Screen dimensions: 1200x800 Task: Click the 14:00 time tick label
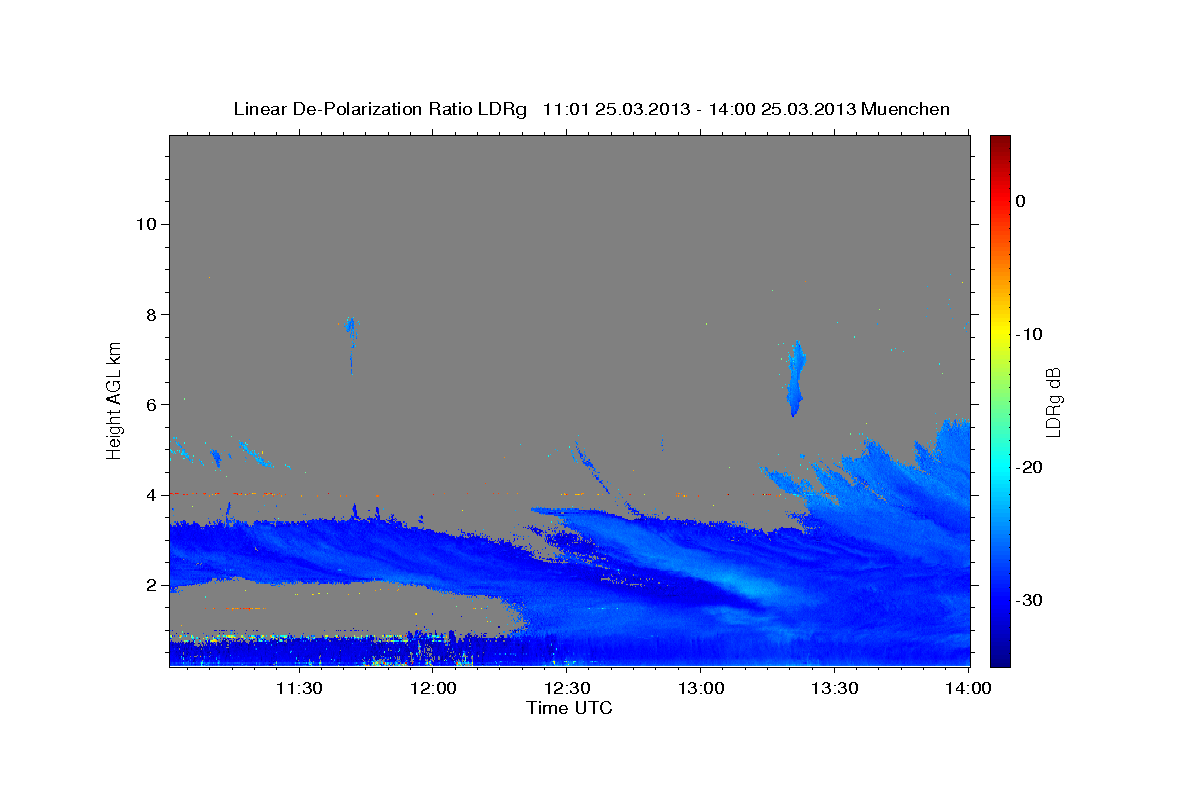(x=968, y=688)
